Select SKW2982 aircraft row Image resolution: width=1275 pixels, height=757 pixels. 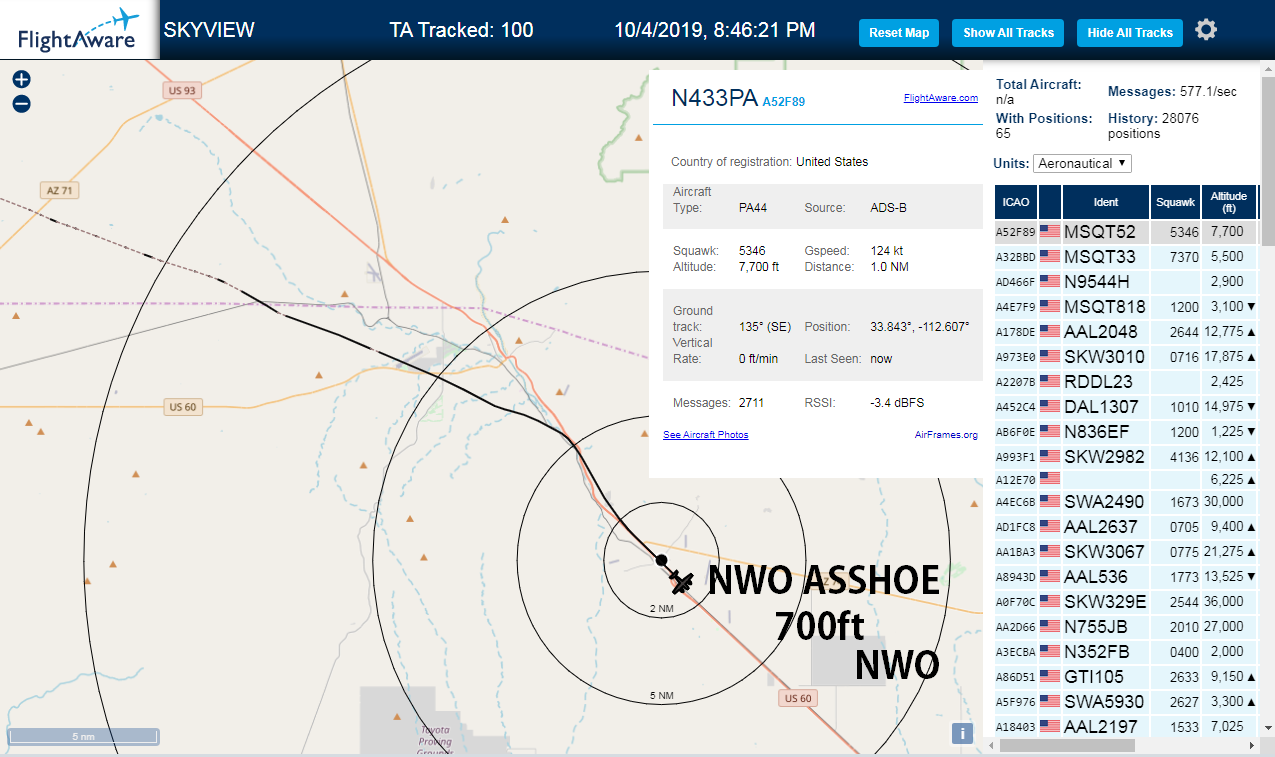[1126, 456]
